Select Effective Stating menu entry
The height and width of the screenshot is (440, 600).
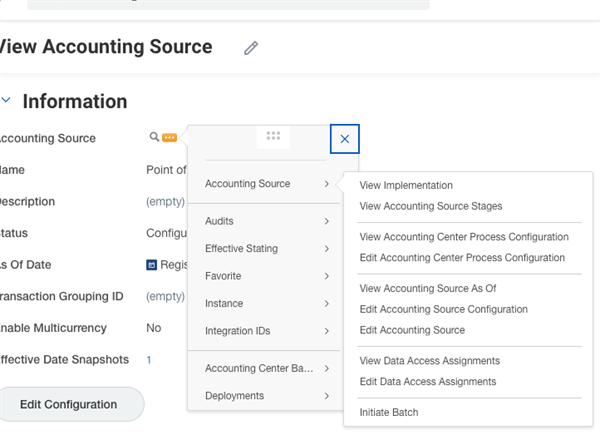[x=241, y=249]
